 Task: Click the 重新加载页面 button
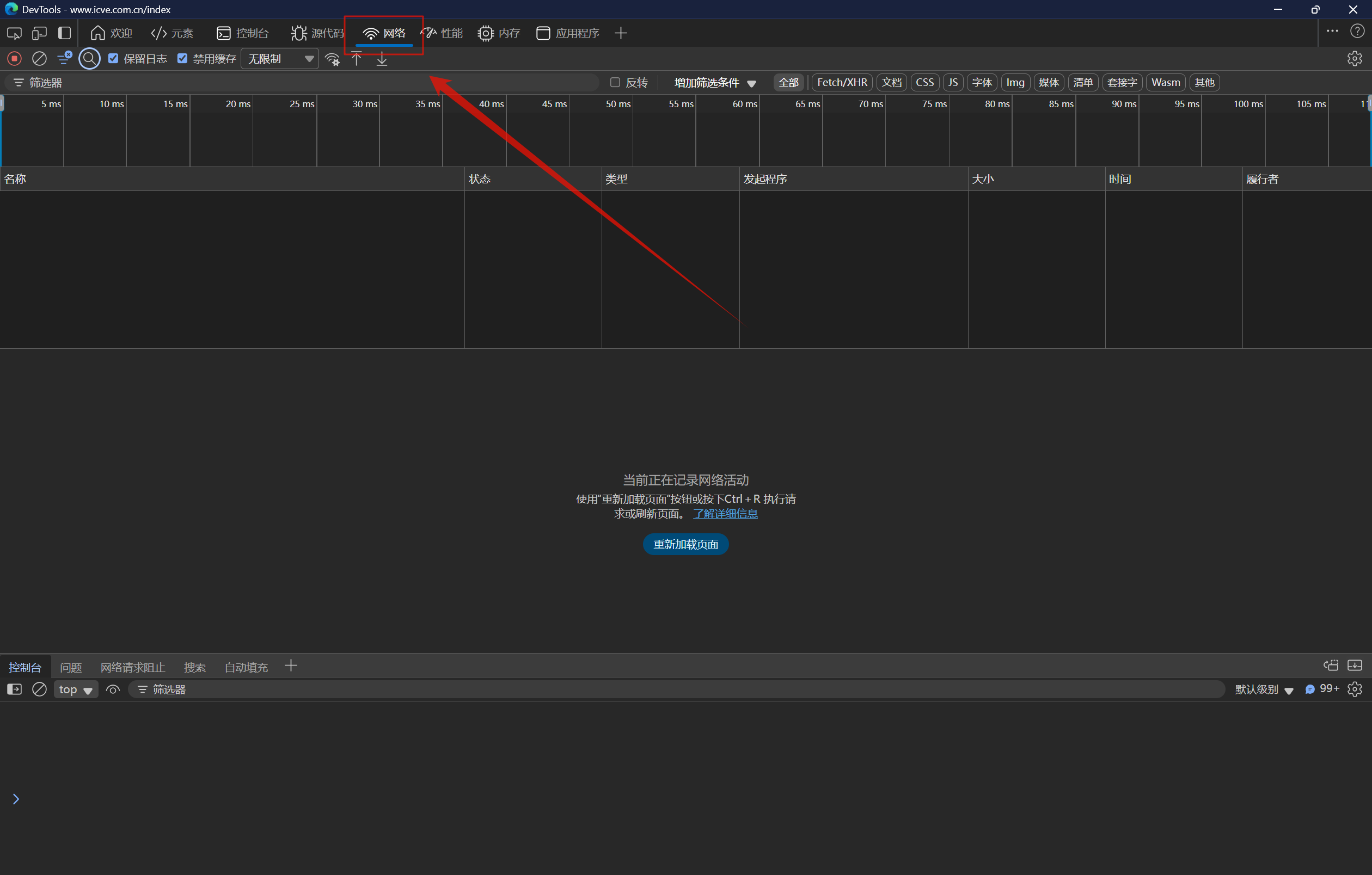pyautogui.click(x=685, y=544)
